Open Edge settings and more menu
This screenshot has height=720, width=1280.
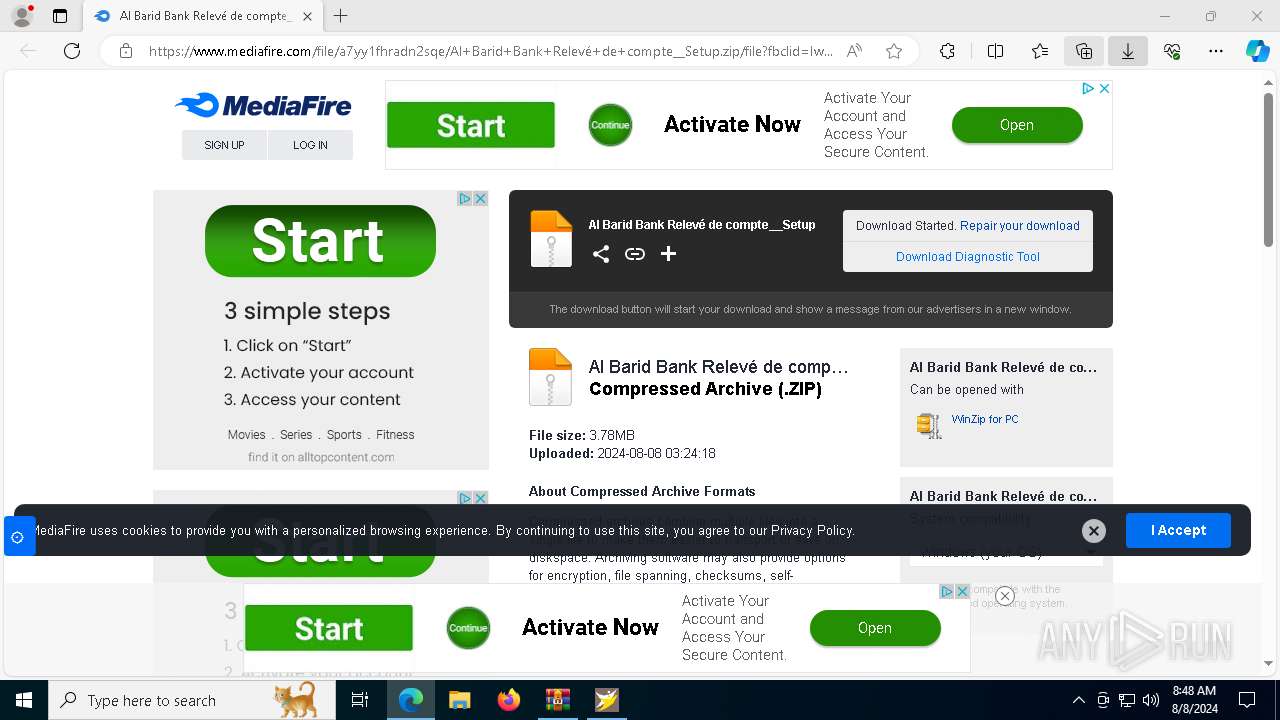tap(1216, 51)
